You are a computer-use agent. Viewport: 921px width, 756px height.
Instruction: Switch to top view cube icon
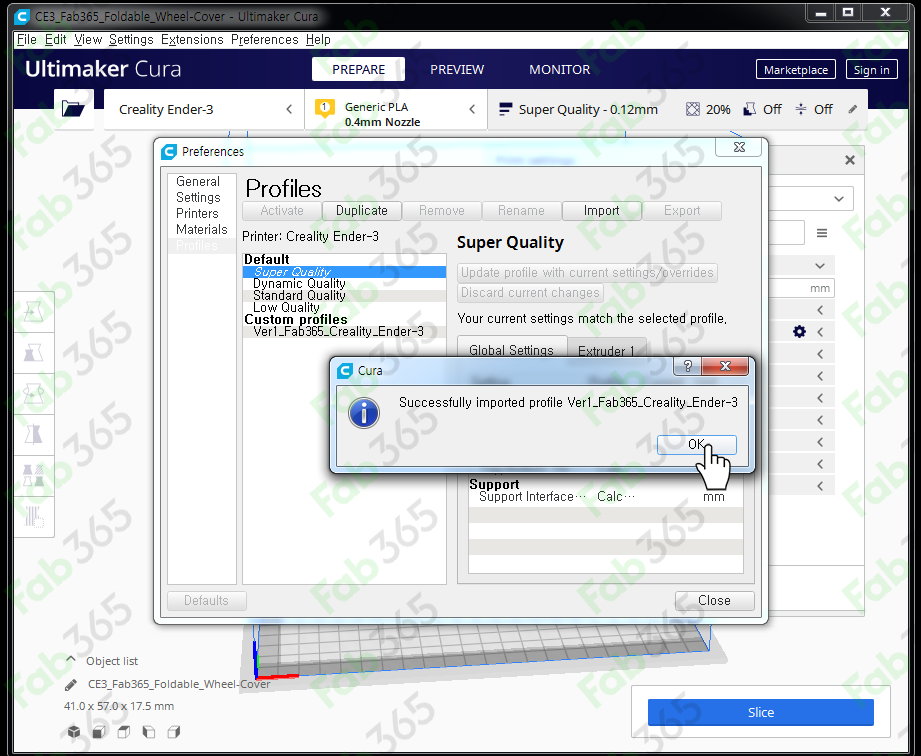[x=124, y=731]
